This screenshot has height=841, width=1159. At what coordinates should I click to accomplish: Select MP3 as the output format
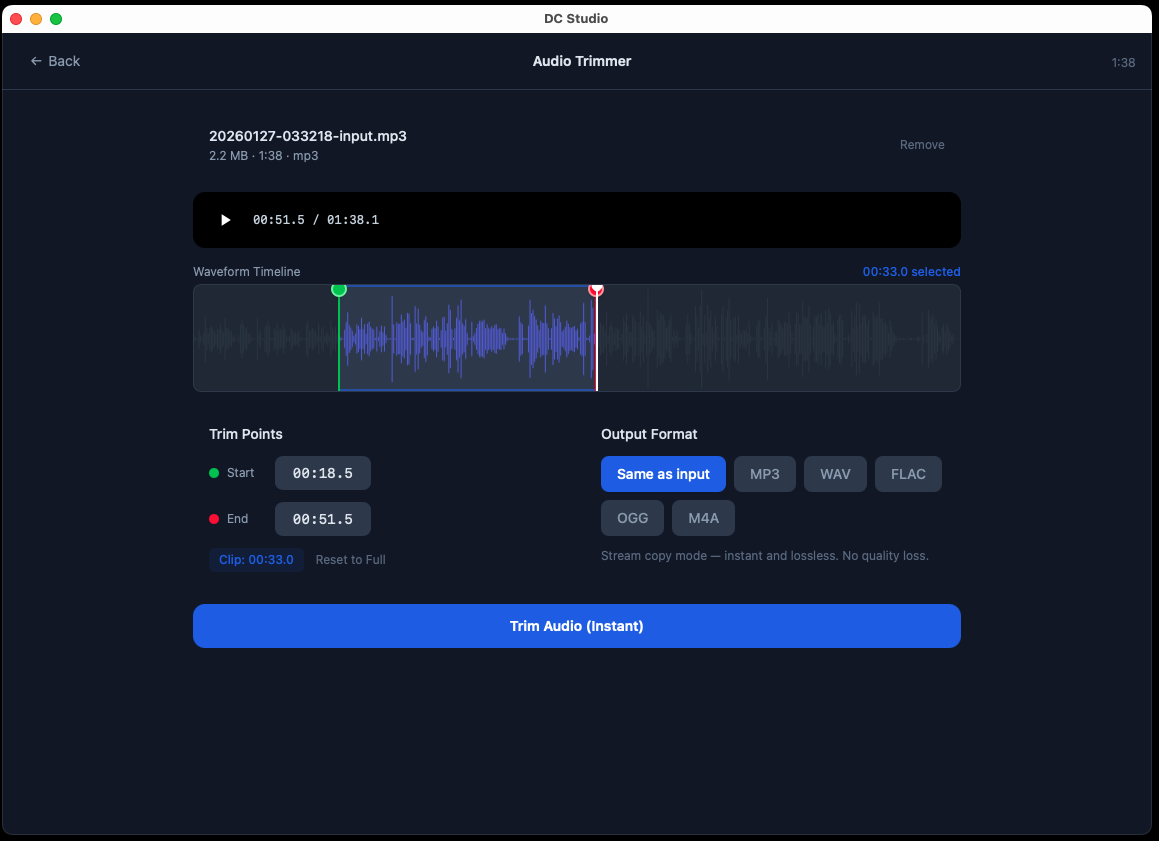click(764, 473)
